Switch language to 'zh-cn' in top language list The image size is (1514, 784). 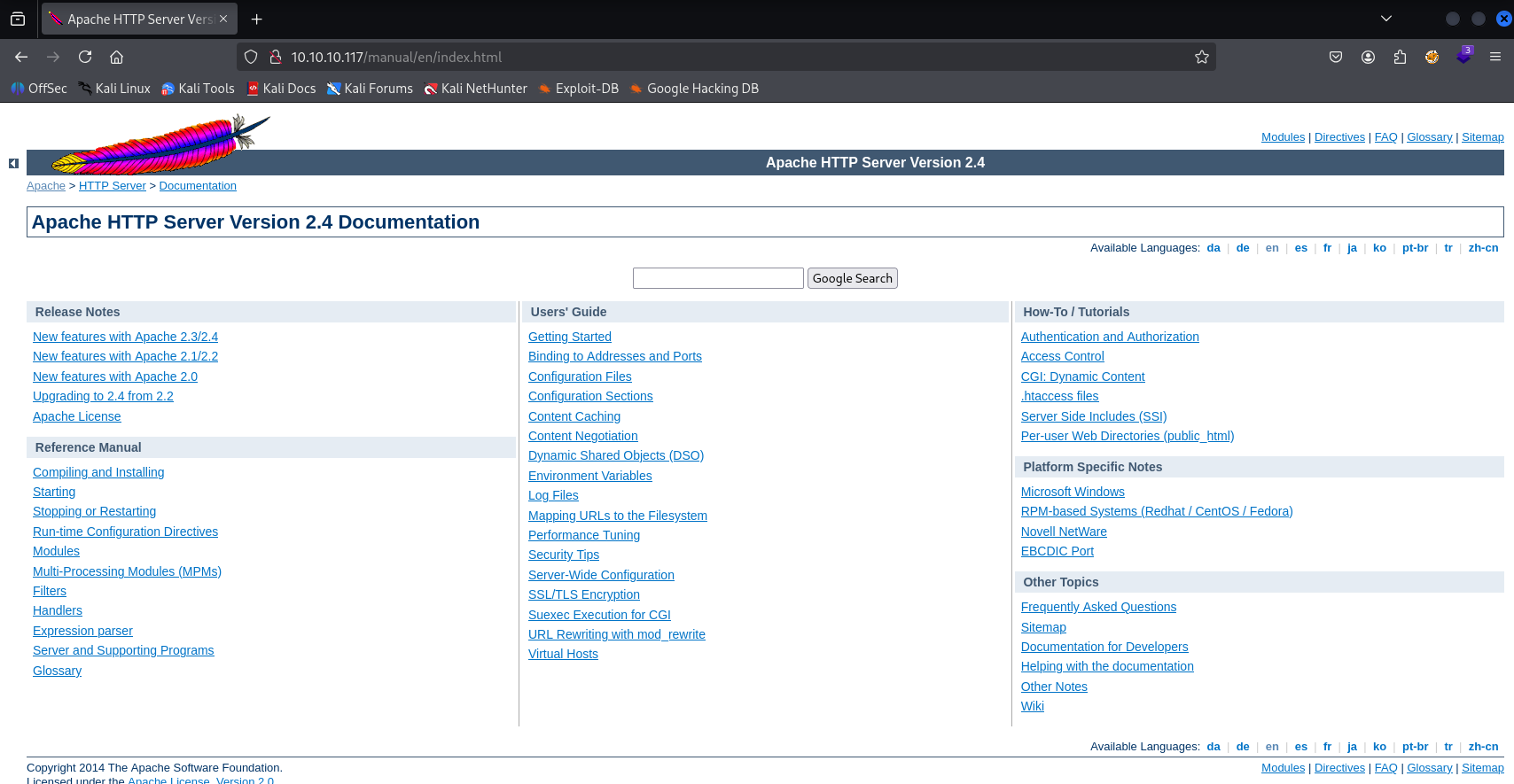pyautogui.click(x=1483, y=248)
